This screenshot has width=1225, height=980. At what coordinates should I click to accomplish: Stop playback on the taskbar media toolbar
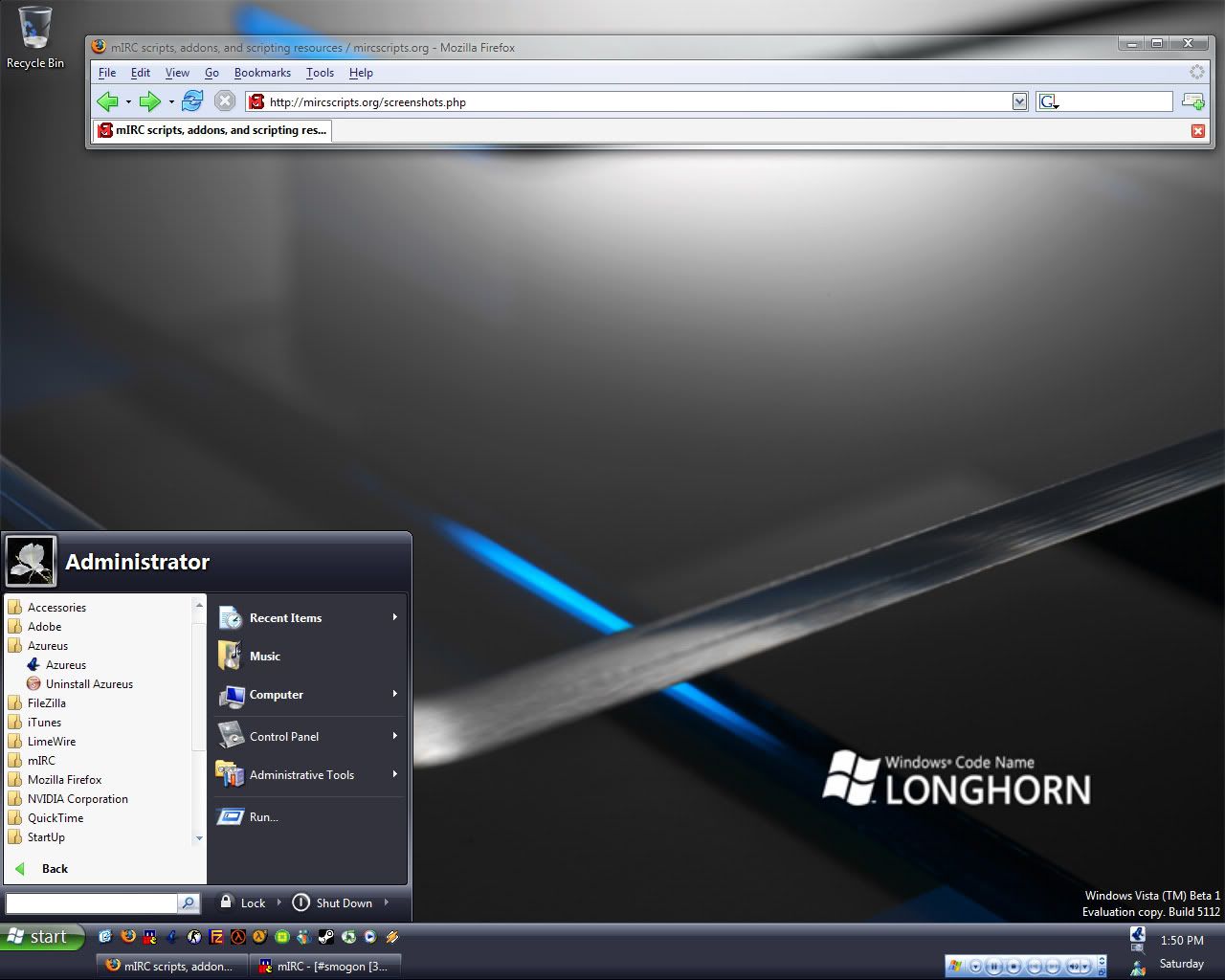click(x=1013, y=967)
